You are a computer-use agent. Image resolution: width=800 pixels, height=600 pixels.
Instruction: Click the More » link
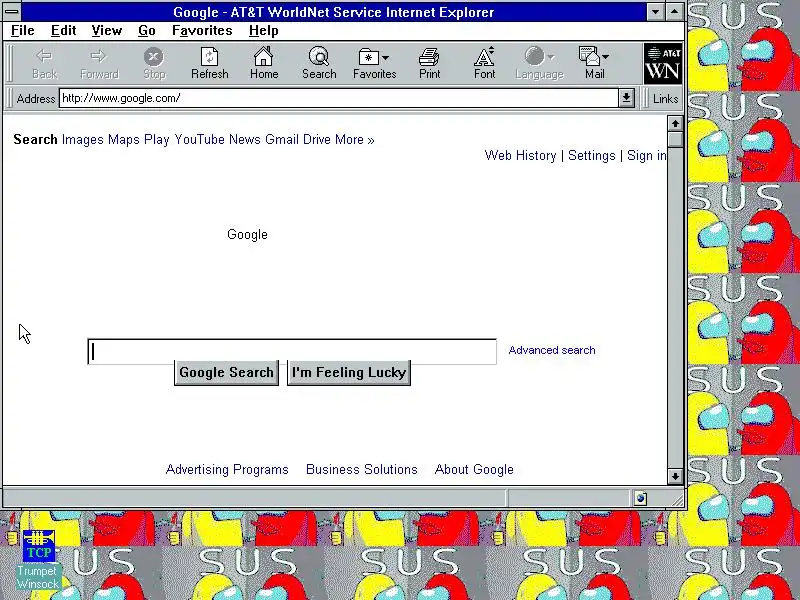[355, 140]
